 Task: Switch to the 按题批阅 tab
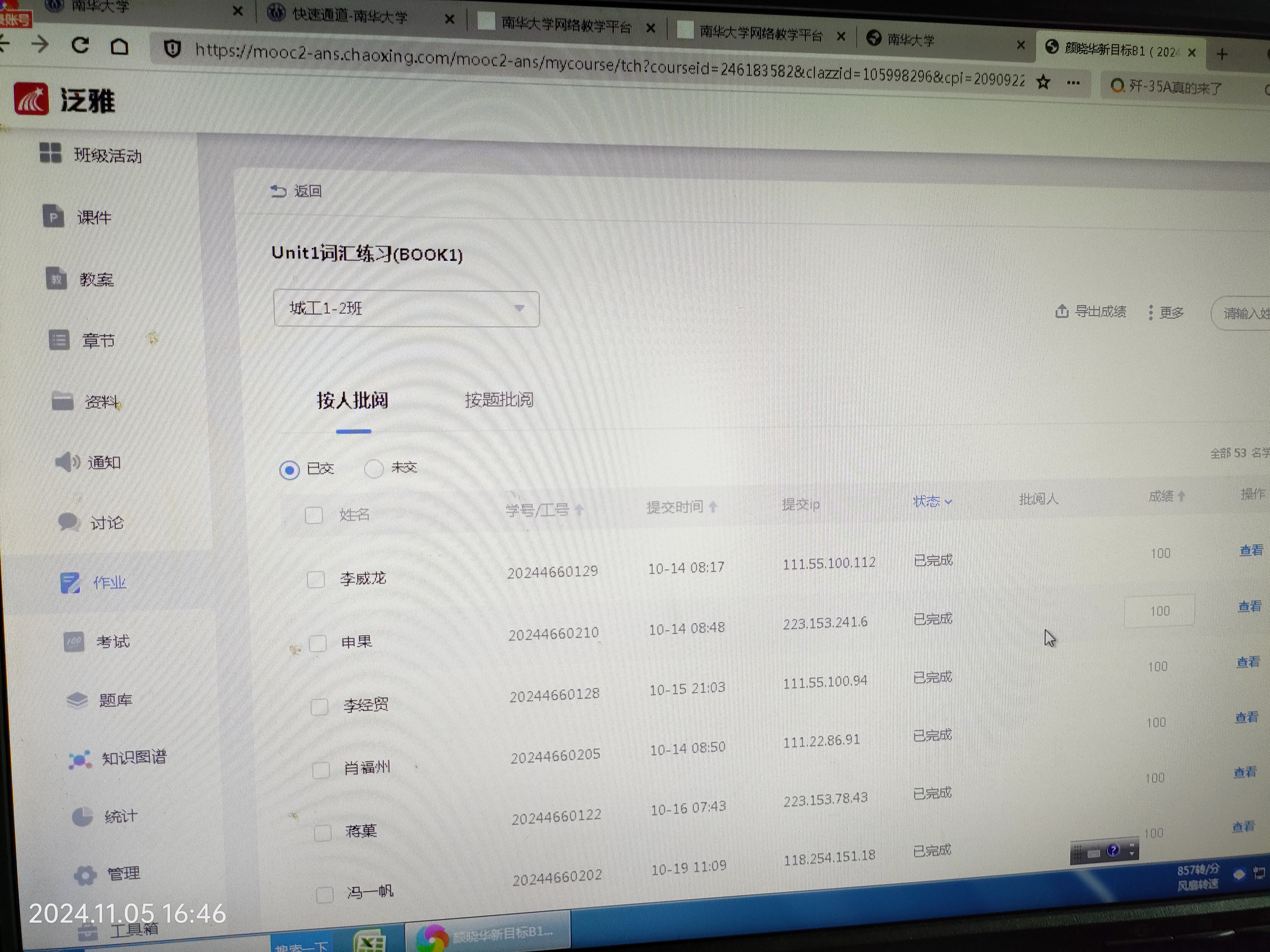coord(499,399)
